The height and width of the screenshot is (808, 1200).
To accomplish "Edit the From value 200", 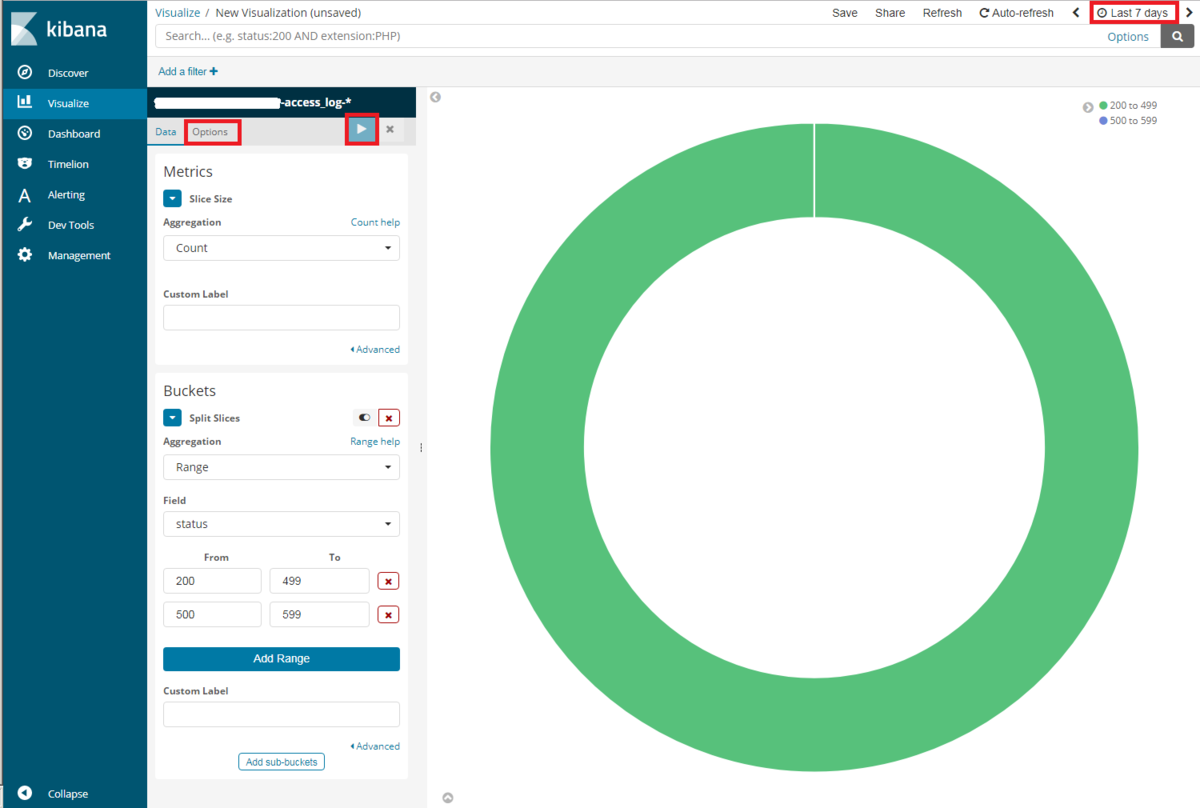I will click(x=212, y=581).
